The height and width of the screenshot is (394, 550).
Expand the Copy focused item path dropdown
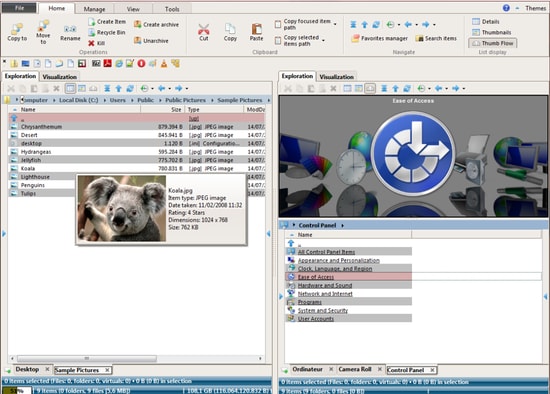(335, 24)
